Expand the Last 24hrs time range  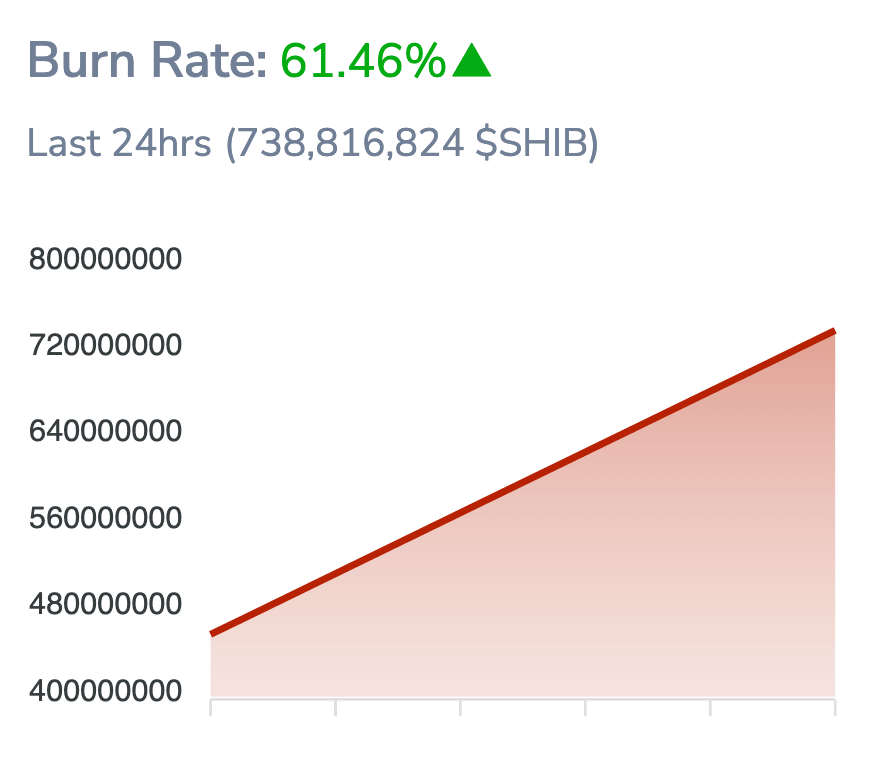[119, 143]
